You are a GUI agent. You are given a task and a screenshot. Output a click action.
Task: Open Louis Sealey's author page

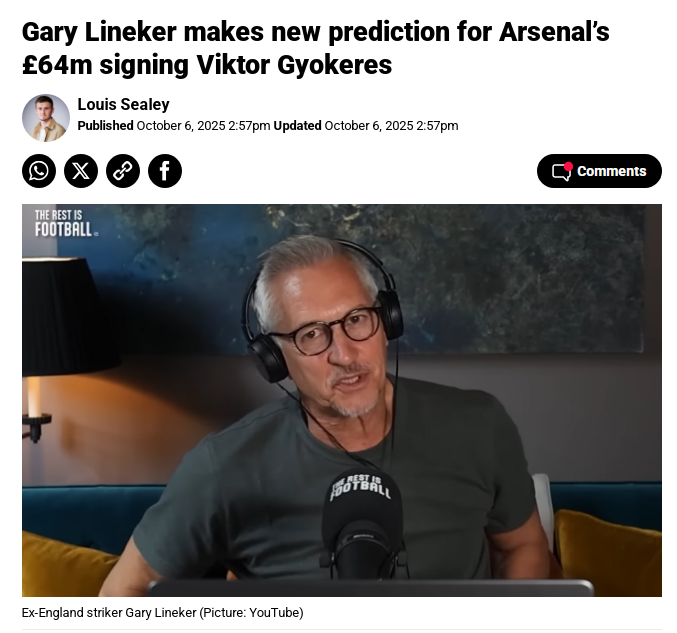123,104
